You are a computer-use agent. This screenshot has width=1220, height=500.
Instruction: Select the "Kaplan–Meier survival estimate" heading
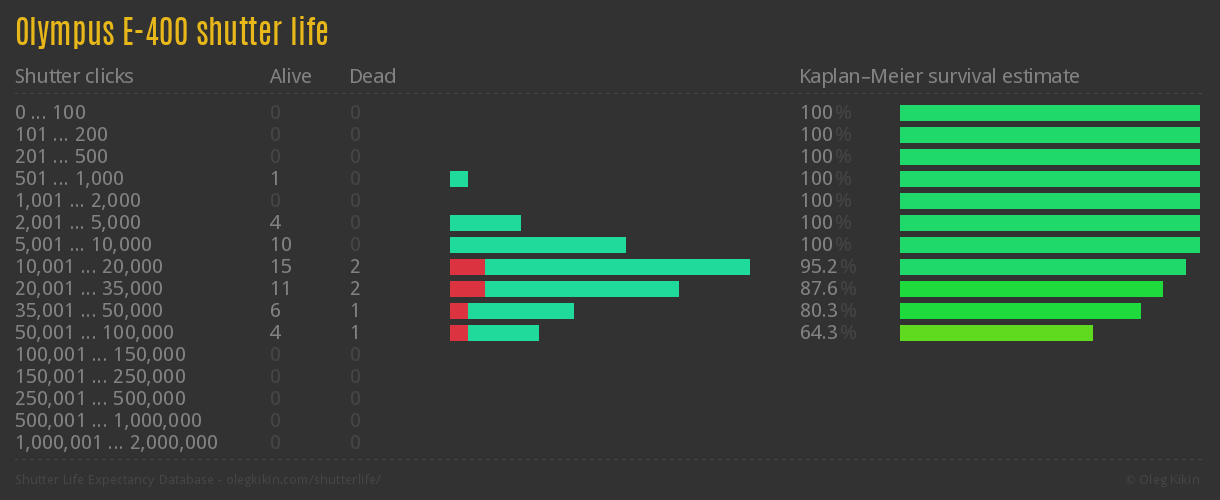939,76
